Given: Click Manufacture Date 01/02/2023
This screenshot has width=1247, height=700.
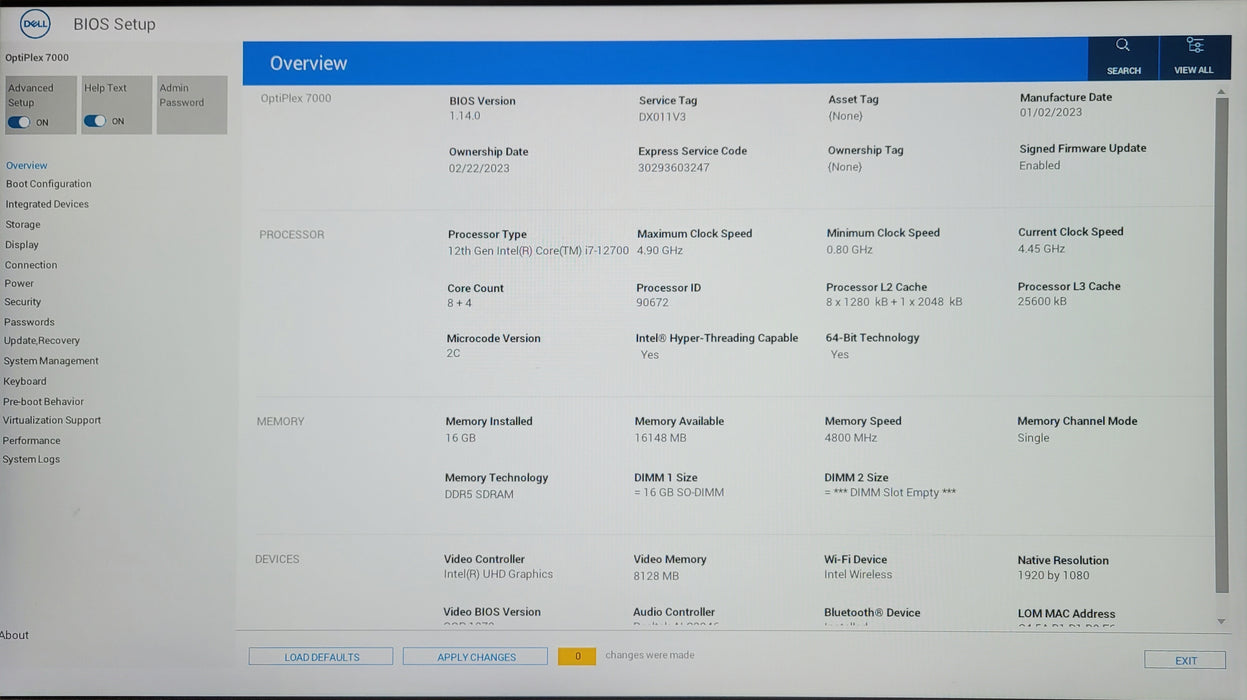Looking at the screenshot, I should tap(1051, 113).
